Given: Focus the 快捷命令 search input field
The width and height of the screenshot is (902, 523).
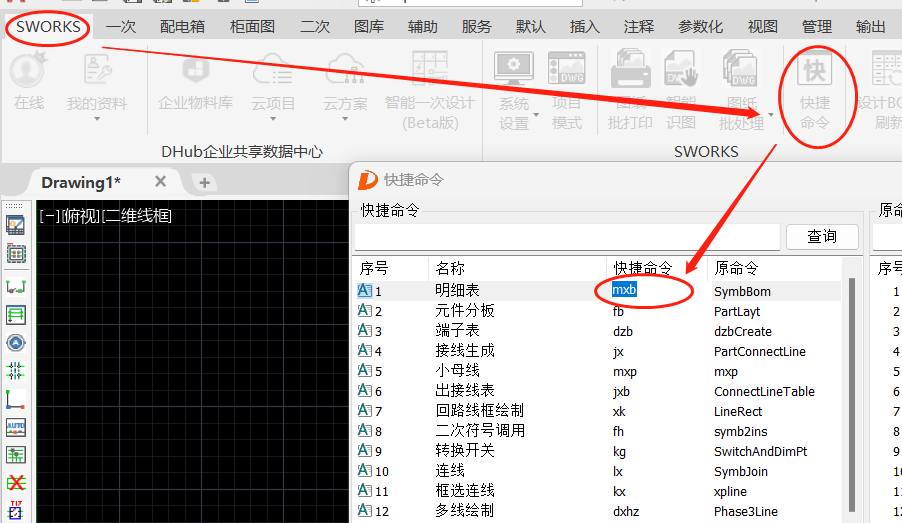Looking at the screenshot, I should coord(567,236).
